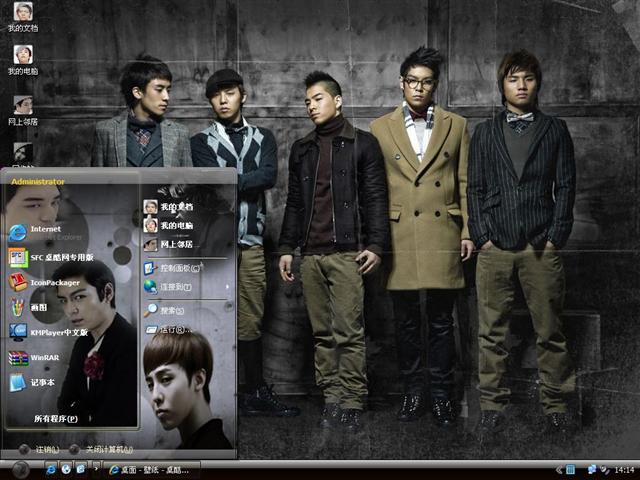Viewport: 640px width, 480px height.
Task: Launch IE from quick launch bar
Action: (x=51, y=470)
